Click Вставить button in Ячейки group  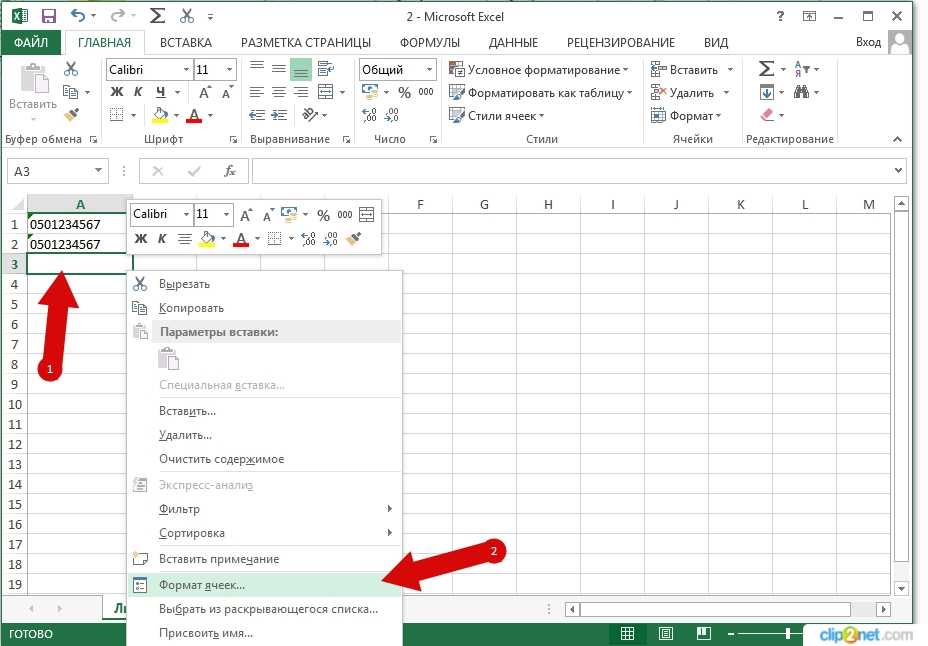click(x=685, y=70)
